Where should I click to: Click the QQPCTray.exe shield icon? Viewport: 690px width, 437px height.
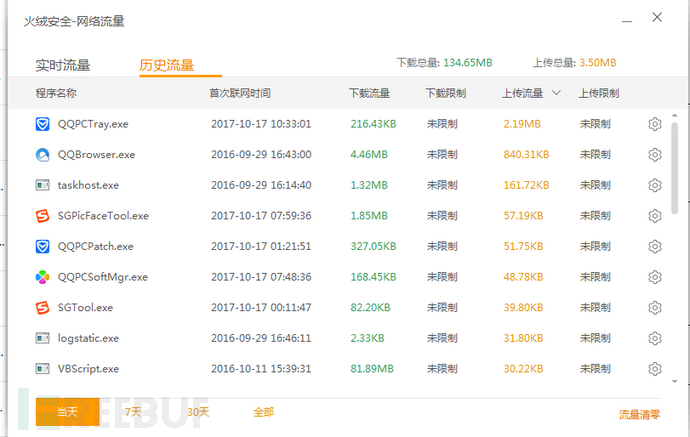(x=42, y=124)
